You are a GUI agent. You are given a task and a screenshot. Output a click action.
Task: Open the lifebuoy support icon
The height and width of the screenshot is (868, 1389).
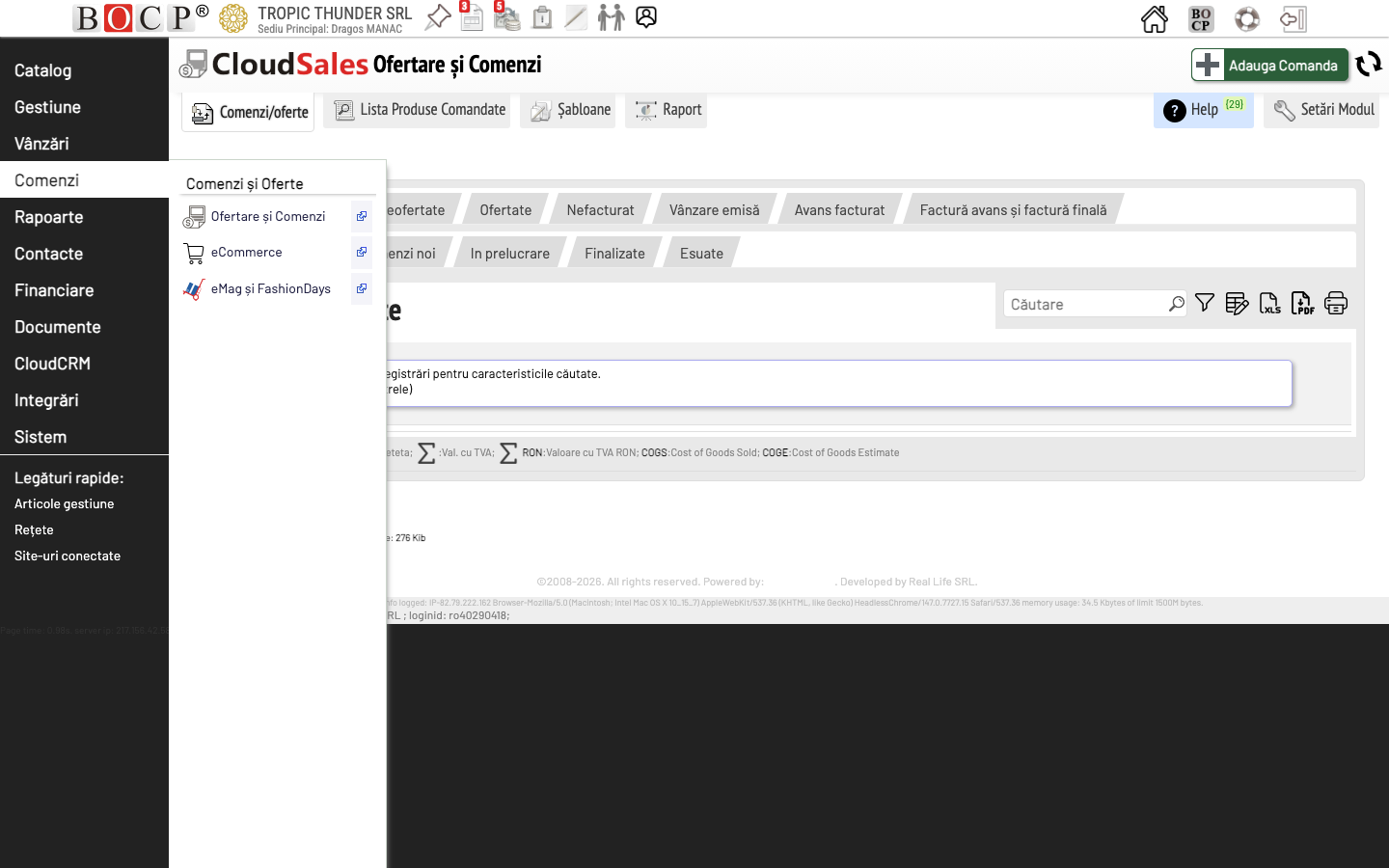(1247, 19)
